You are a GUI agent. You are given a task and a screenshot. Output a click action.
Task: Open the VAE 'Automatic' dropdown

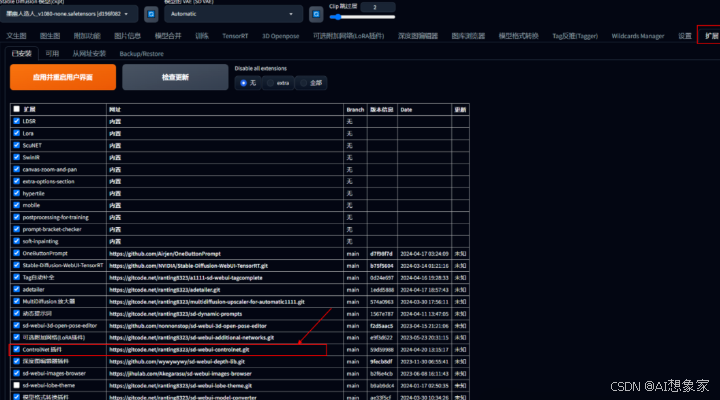pos(233,14)
